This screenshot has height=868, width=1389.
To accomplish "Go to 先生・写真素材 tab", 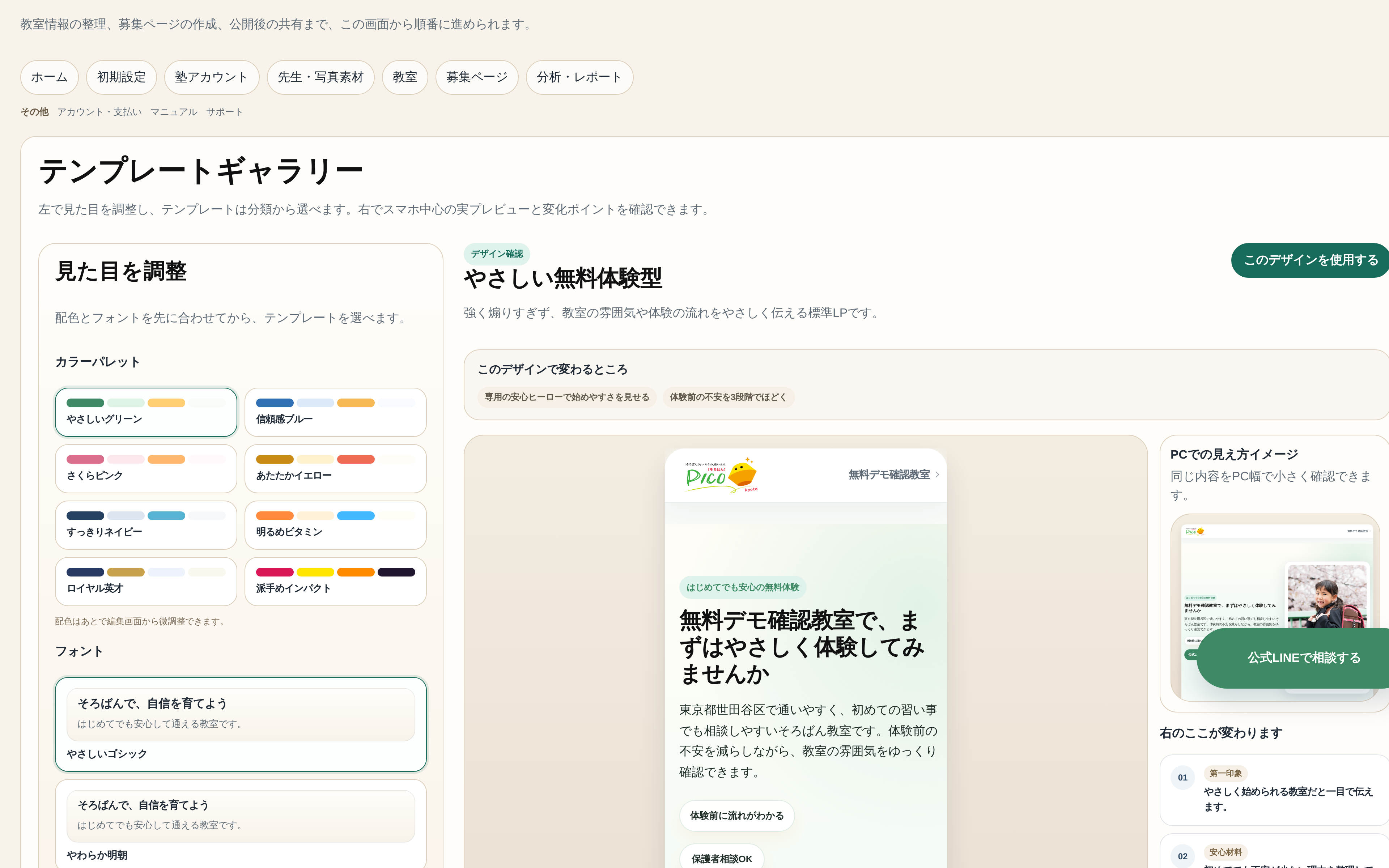I will (320, 77).
